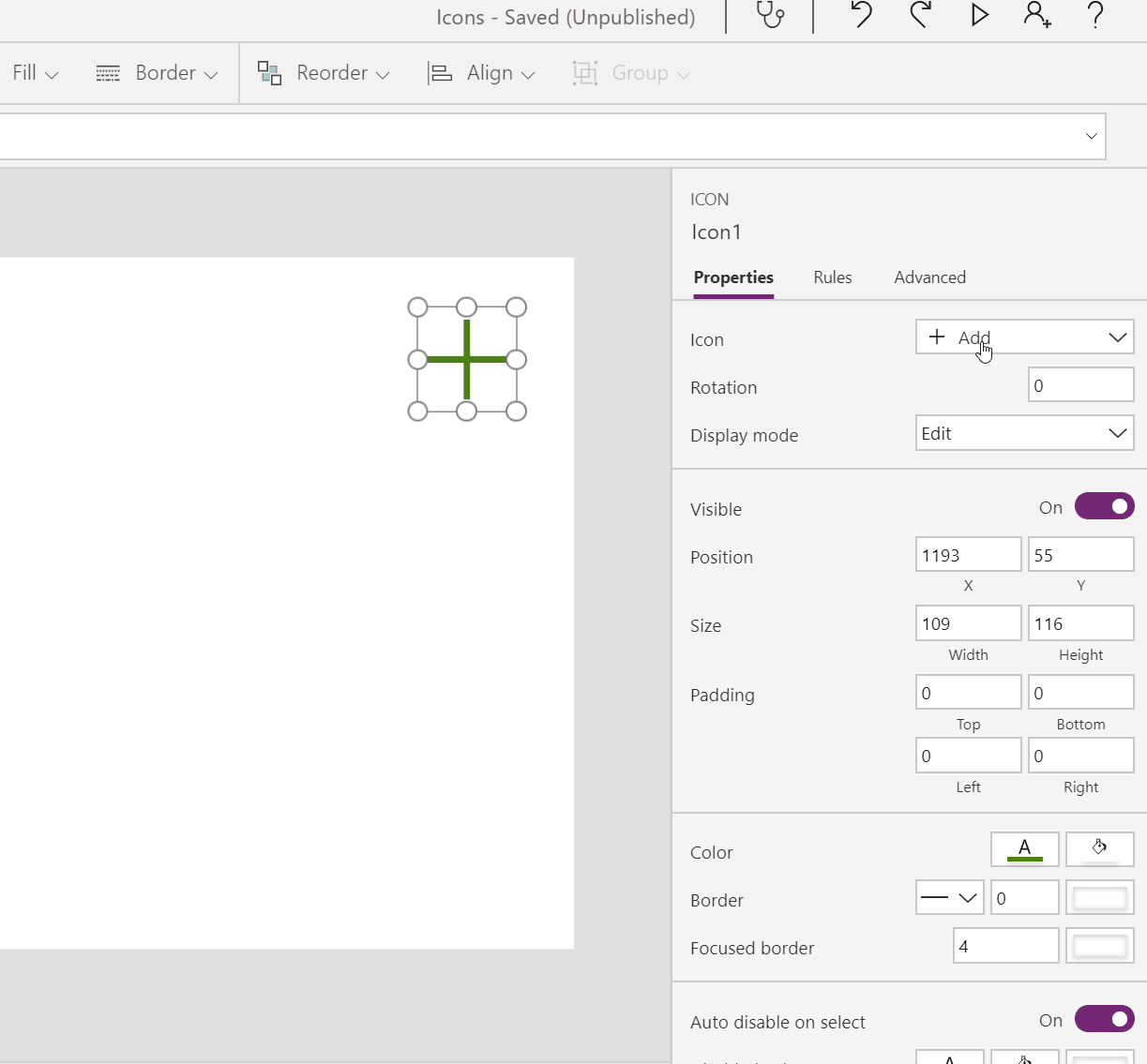Image resolution: width=1147 pixels, height=1064 pixels.
Task: Run the App Checker stethoscope icon
Action: (770, 16)
